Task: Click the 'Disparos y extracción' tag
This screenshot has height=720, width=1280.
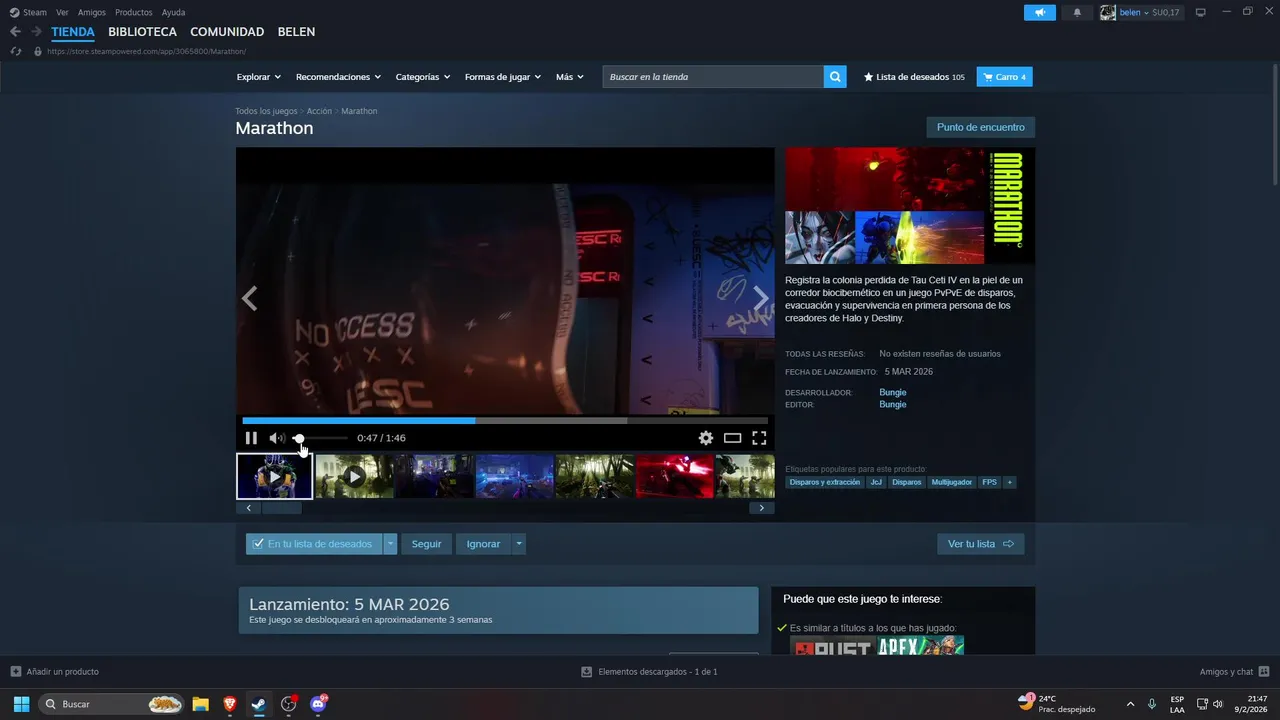Action: [x=825, y=482]
